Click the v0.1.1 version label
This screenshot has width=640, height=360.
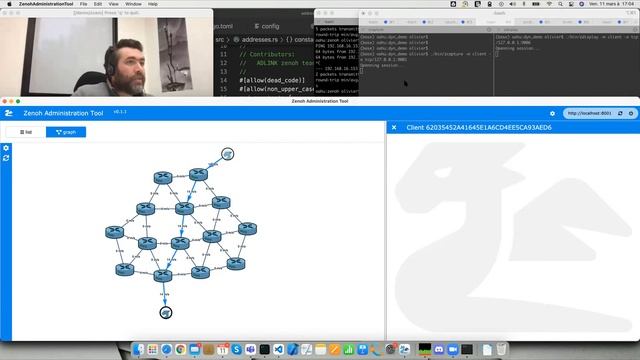120,111
